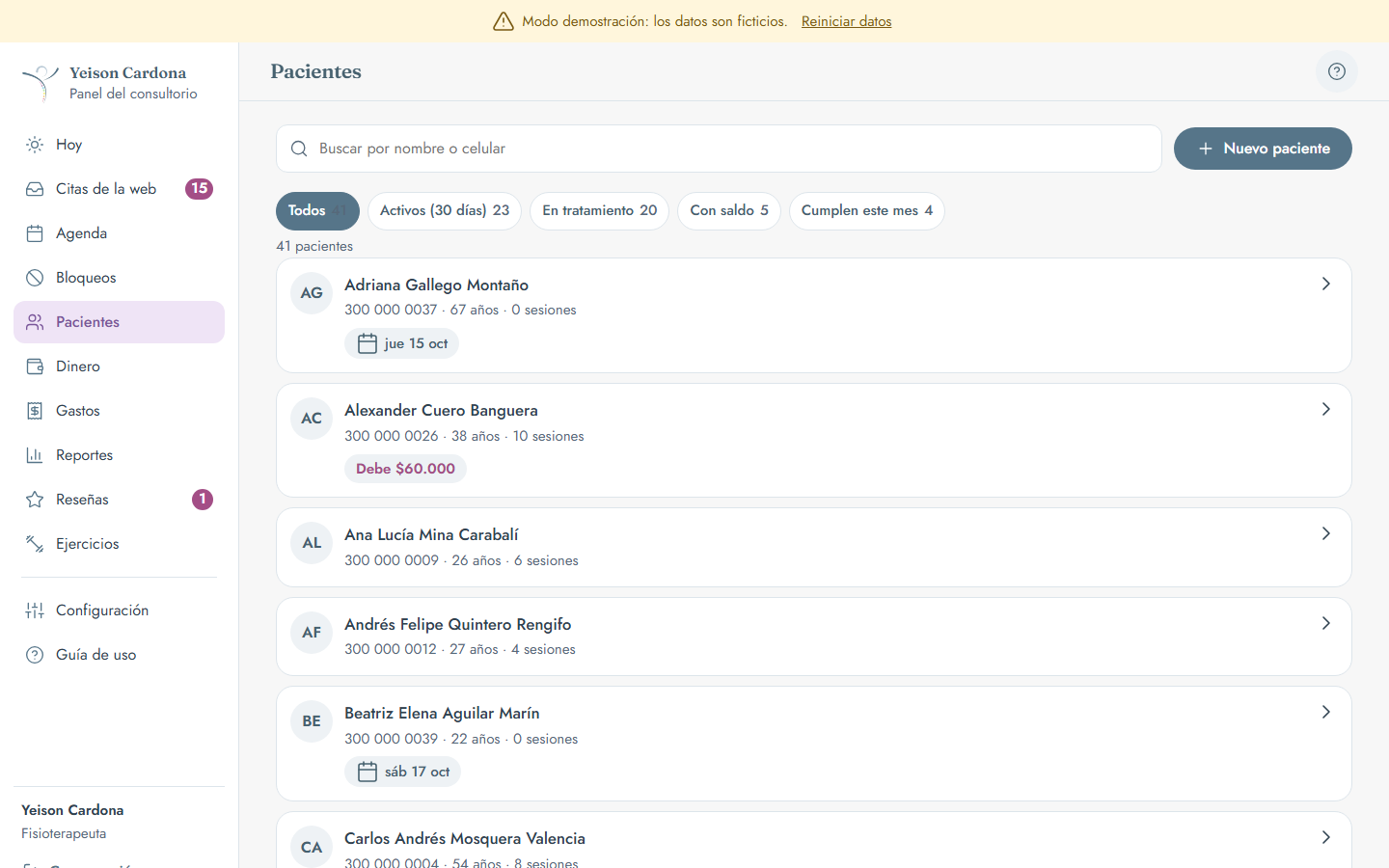The width and height of the screenshot is (1389, 868).
Task: Click the Ejercicios dumbbell icon
Action: point(35,544)
